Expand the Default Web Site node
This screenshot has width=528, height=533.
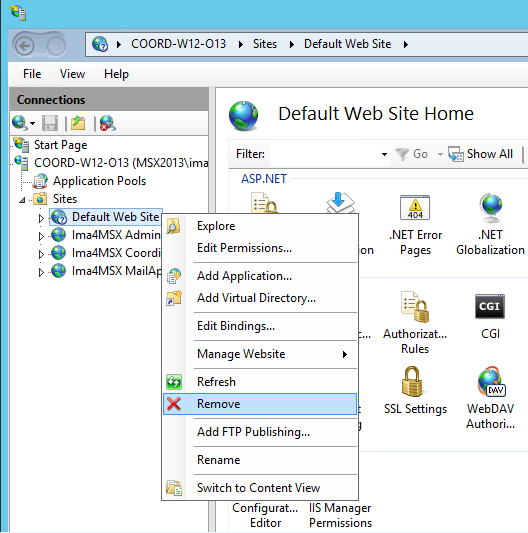41,218
